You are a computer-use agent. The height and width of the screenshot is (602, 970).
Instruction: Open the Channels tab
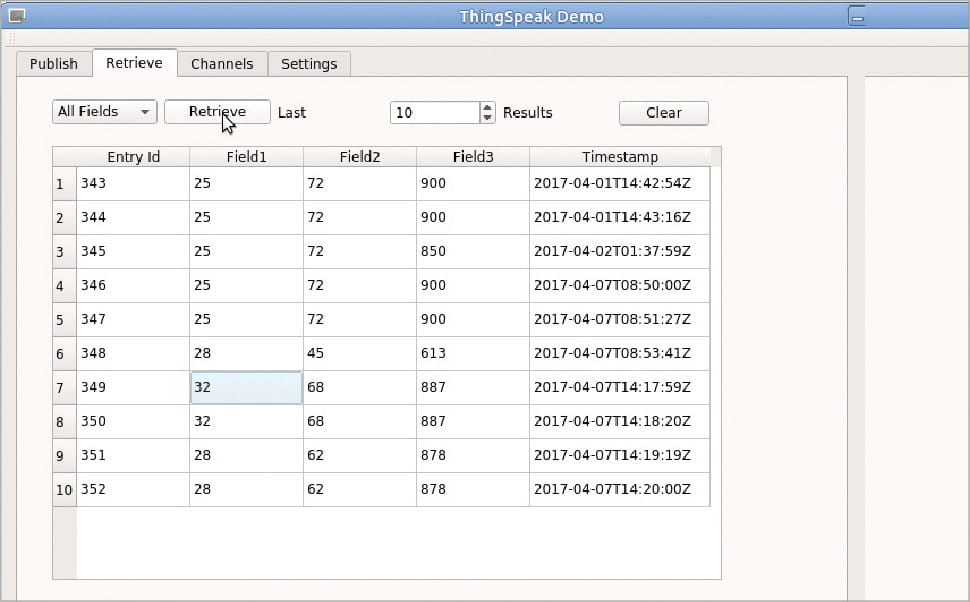tap(222, 64)
